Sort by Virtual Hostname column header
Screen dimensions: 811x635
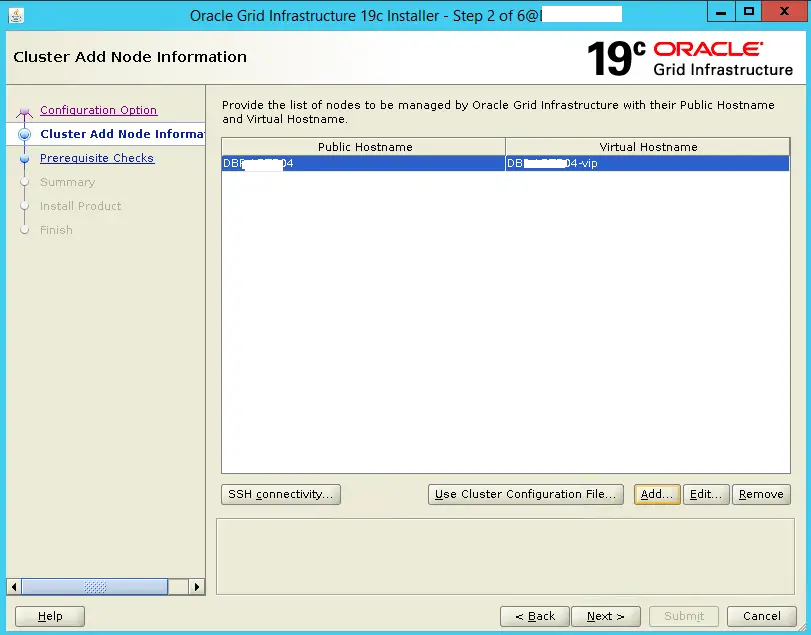[648, 147]
